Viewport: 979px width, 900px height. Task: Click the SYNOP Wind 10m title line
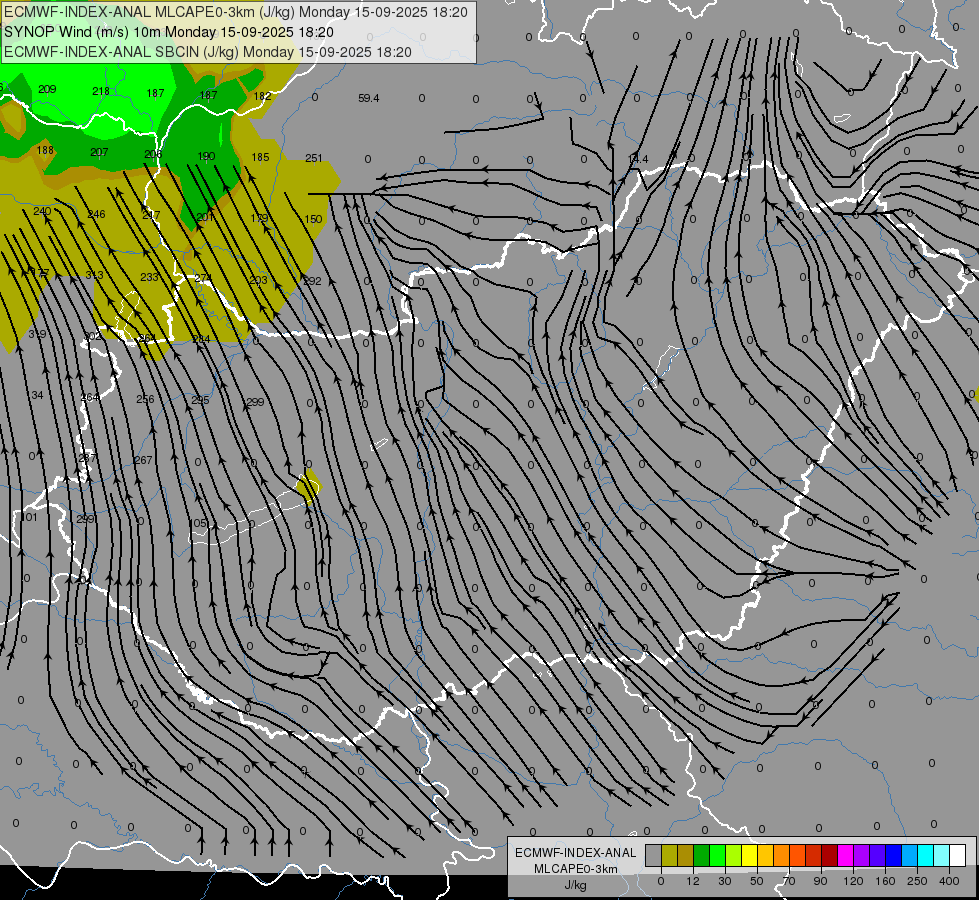click(169, 32)
